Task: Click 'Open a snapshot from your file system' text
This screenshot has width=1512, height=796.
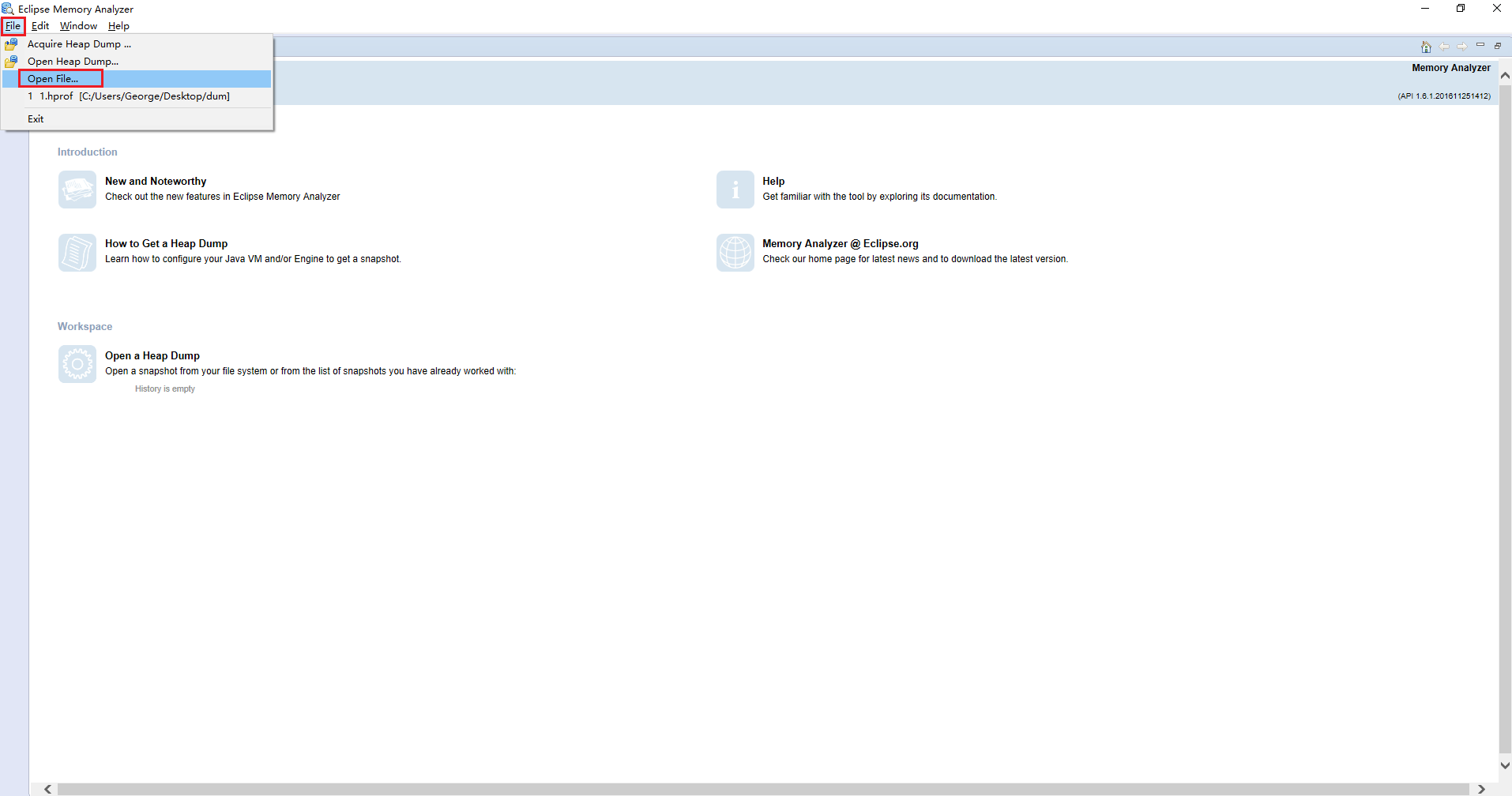Action: point(310,371)
